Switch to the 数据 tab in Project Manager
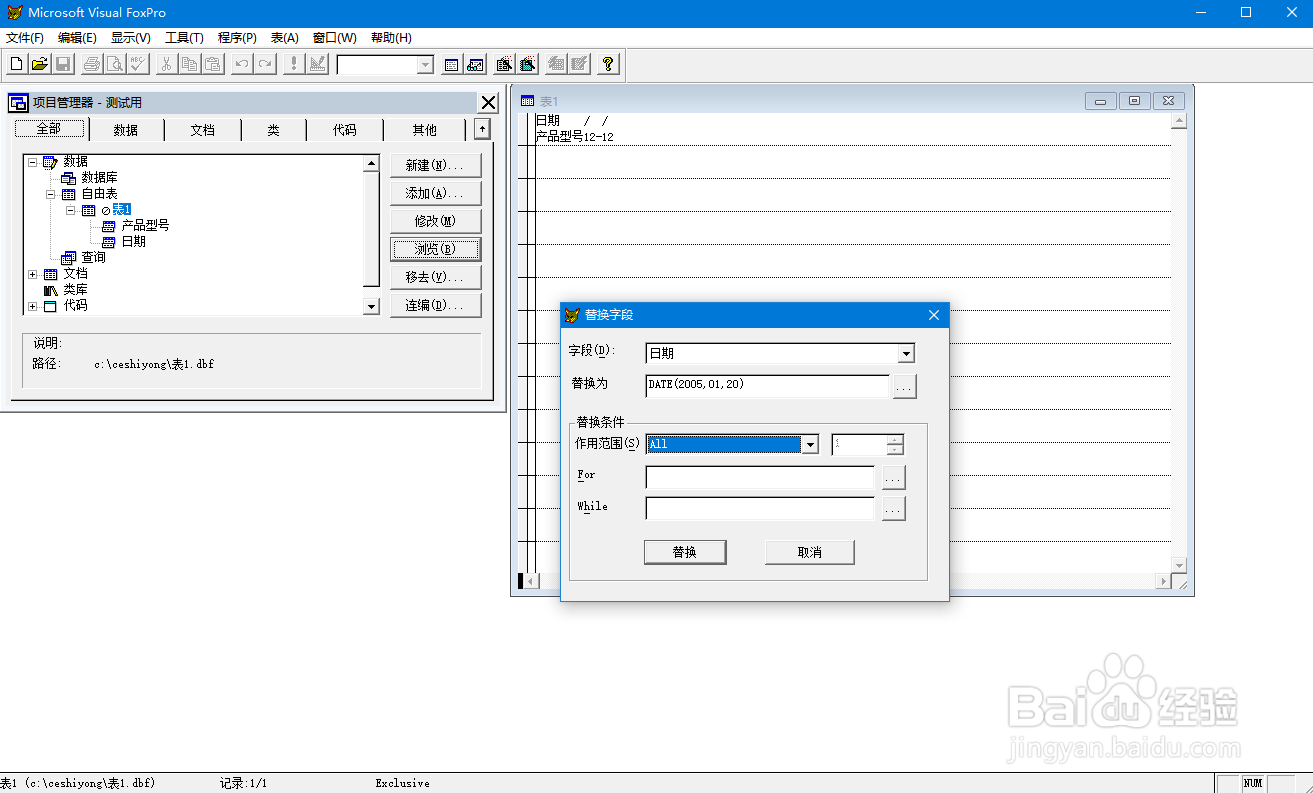1313x793 pixels. [x=127, y=128]
